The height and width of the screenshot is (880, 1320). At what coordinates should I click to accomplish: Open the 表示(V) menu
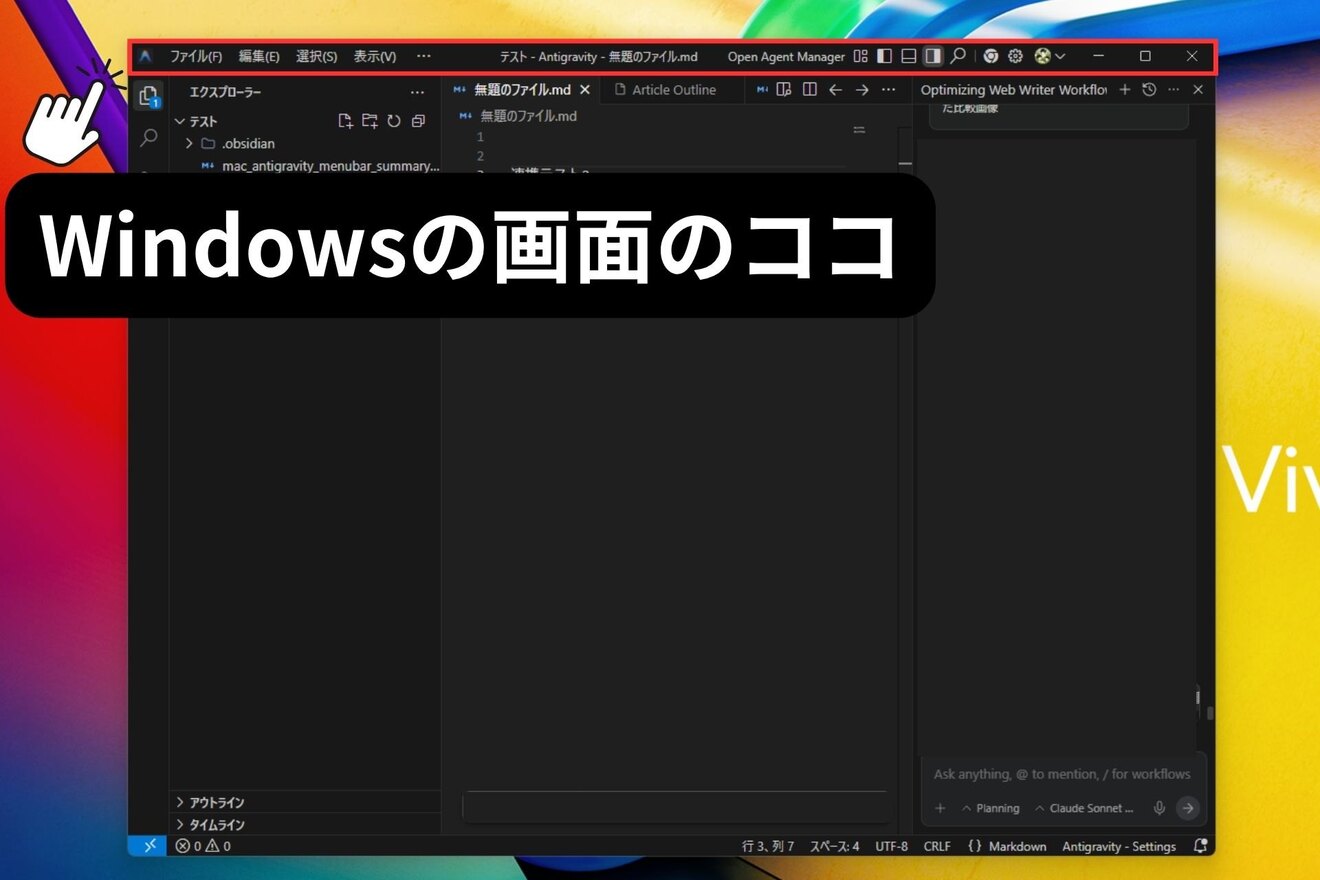click(x=375, y=56)
